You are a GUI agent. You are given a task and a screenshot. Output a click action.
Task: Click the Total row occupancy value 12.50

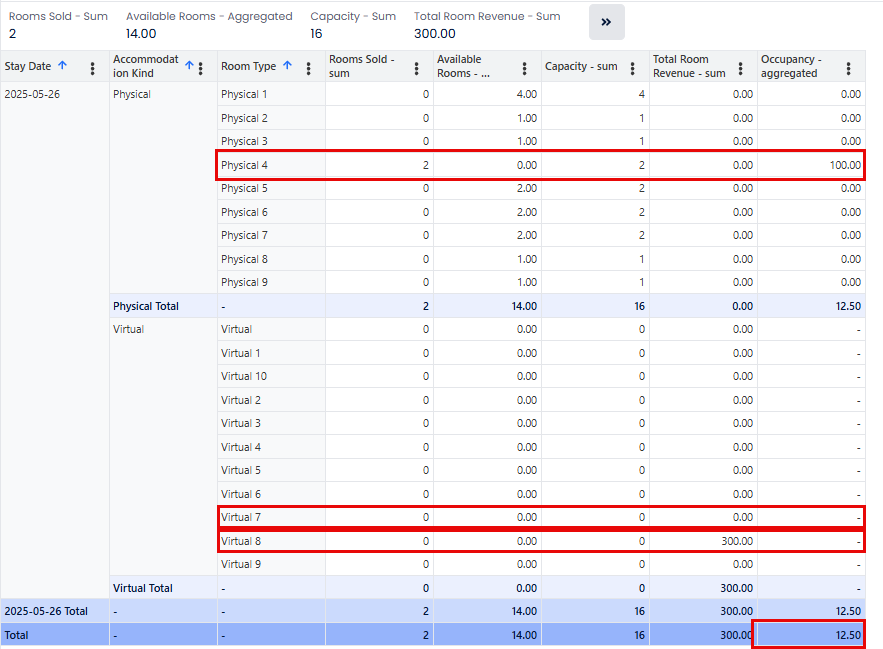(846, 635)
